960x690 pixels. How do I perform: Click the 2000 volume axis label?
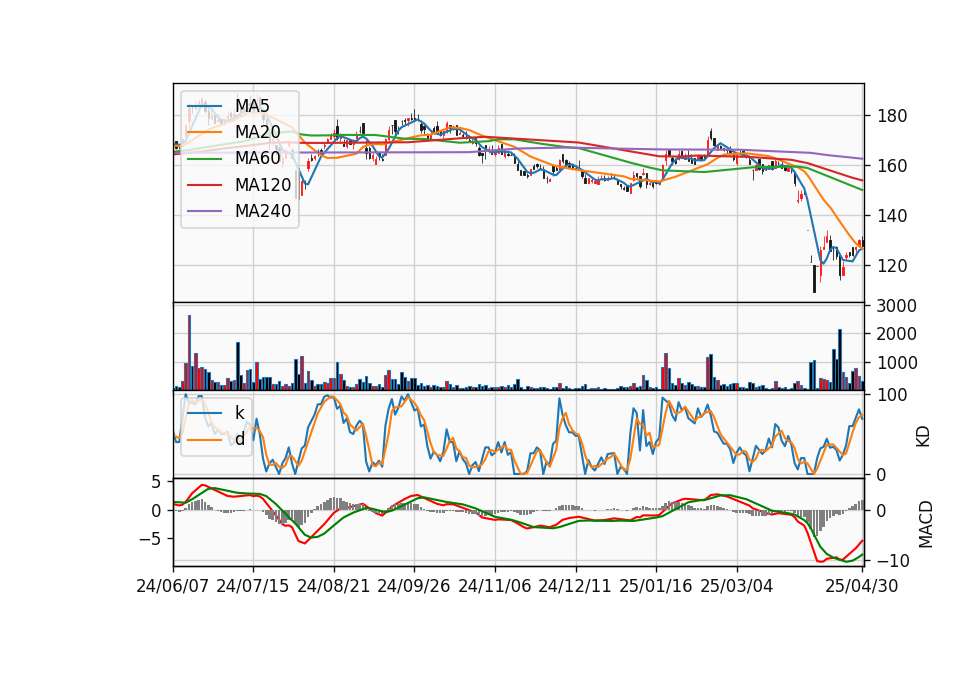point(897,334)
